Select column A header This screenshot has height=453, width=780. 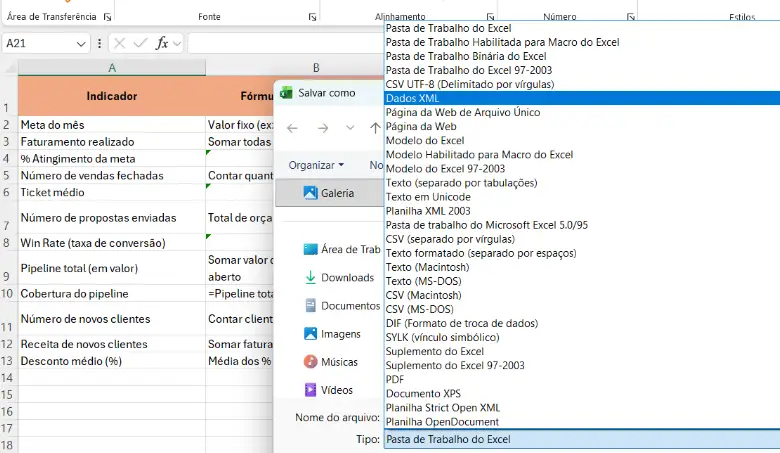[112, 68]
